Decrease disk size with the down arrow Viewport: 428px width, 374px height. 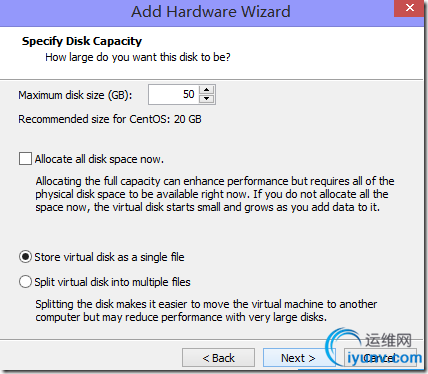tap(207, 98)
